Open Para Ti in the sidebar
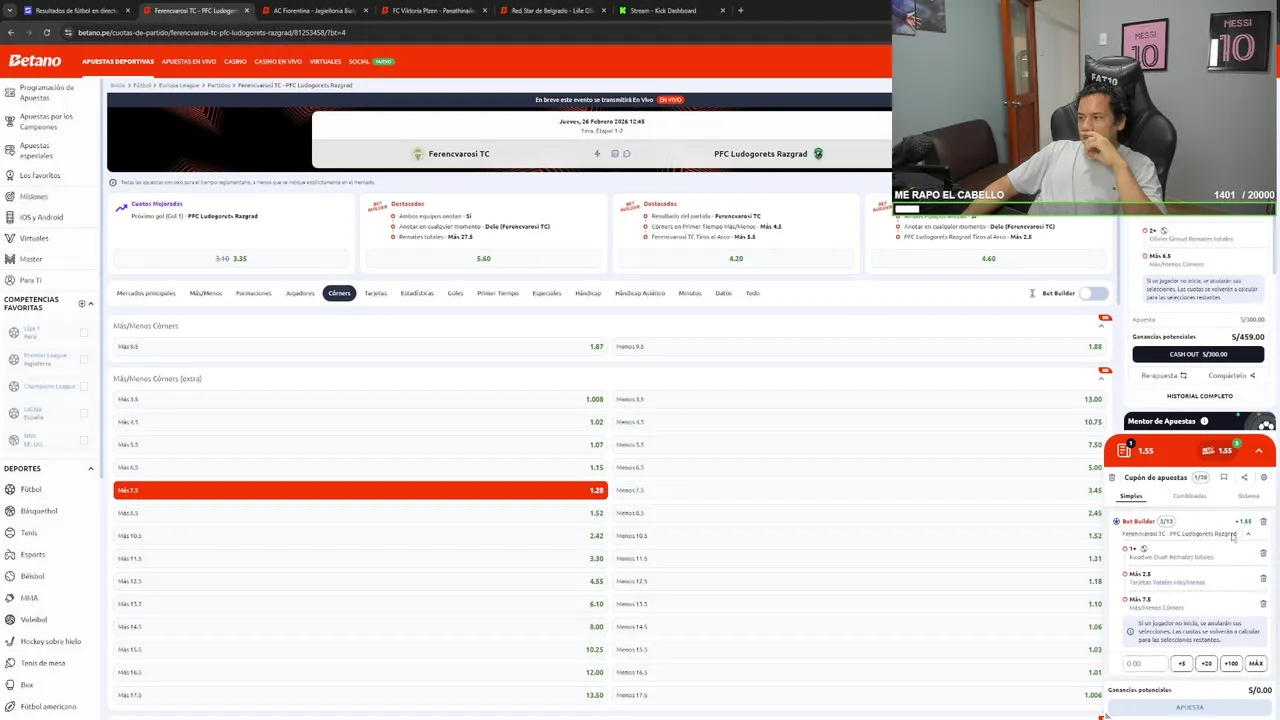Viewport: 1280px width, 720px height. [x=31, y=280]
